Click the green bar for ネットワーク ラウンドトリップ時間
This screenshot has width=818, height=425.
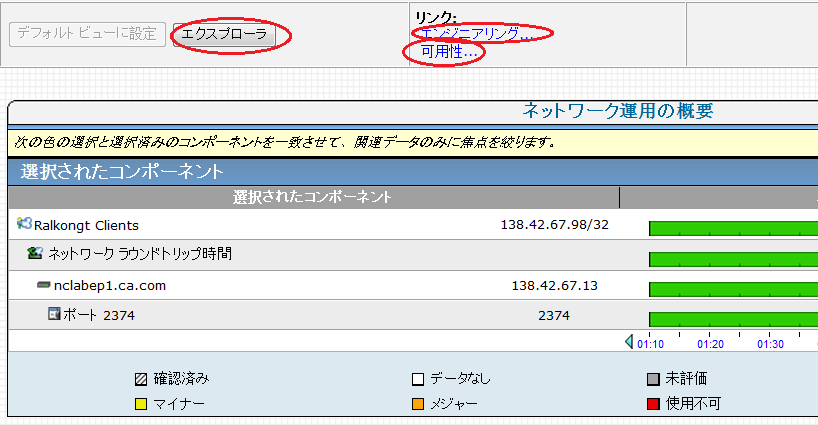(x=733, y=259)
